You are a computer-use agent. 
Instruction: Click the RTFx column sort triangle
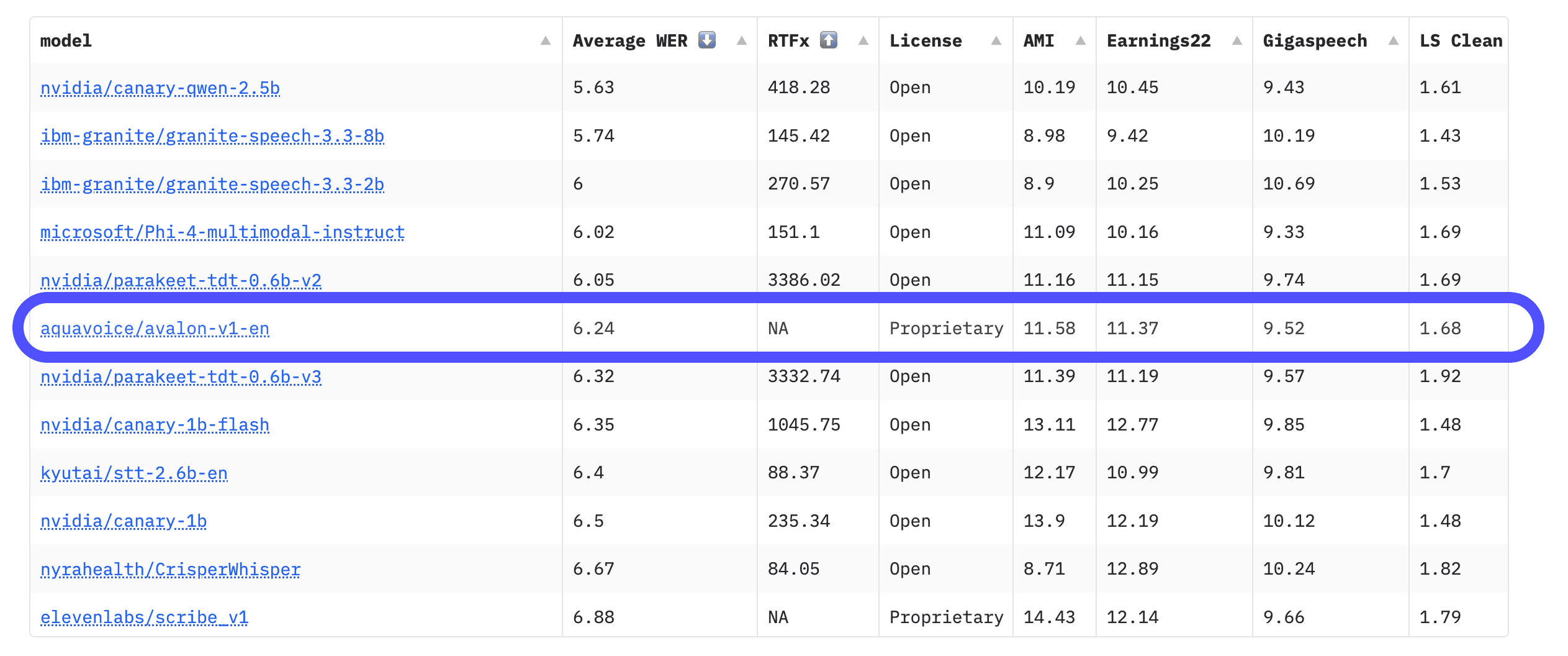(863, 41)
